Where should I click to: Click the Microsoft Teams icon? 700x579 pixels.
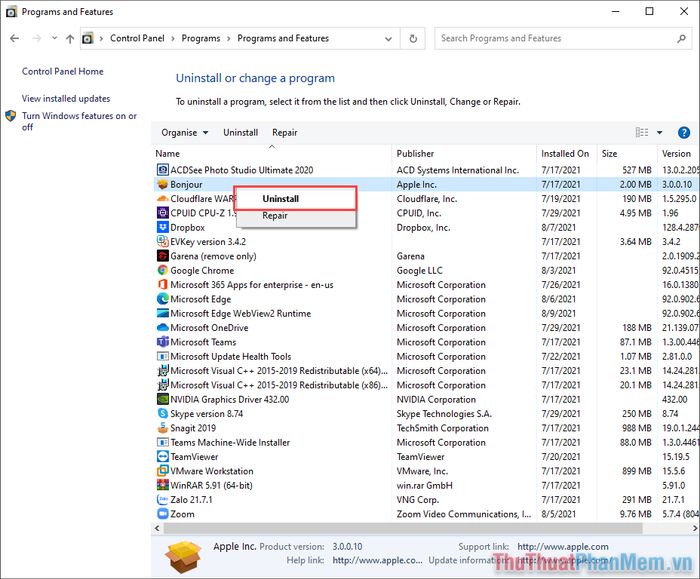coord(163,342)
